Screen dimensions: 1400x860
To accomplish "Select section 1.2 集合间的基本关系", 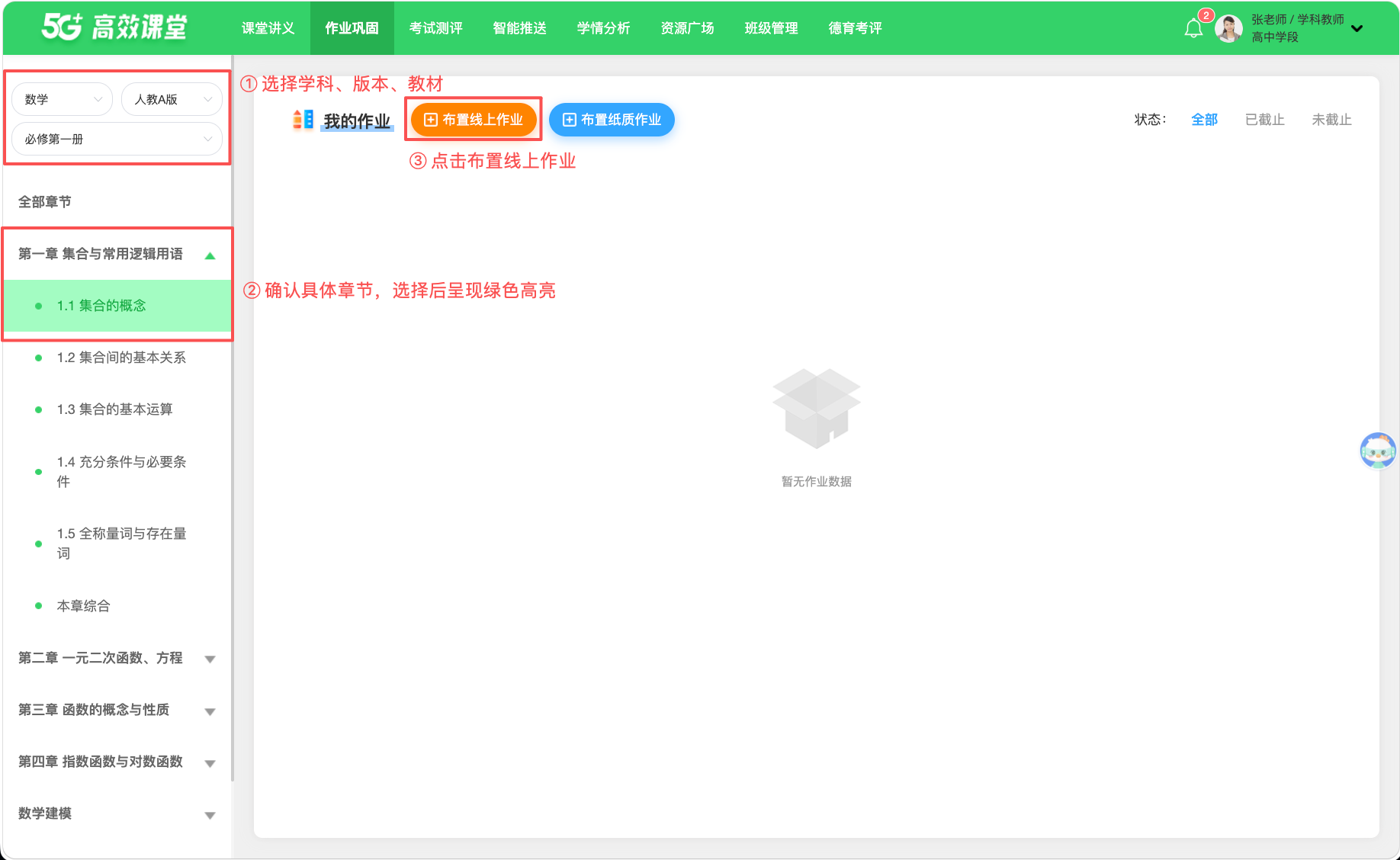I will (x=117, y=358).
